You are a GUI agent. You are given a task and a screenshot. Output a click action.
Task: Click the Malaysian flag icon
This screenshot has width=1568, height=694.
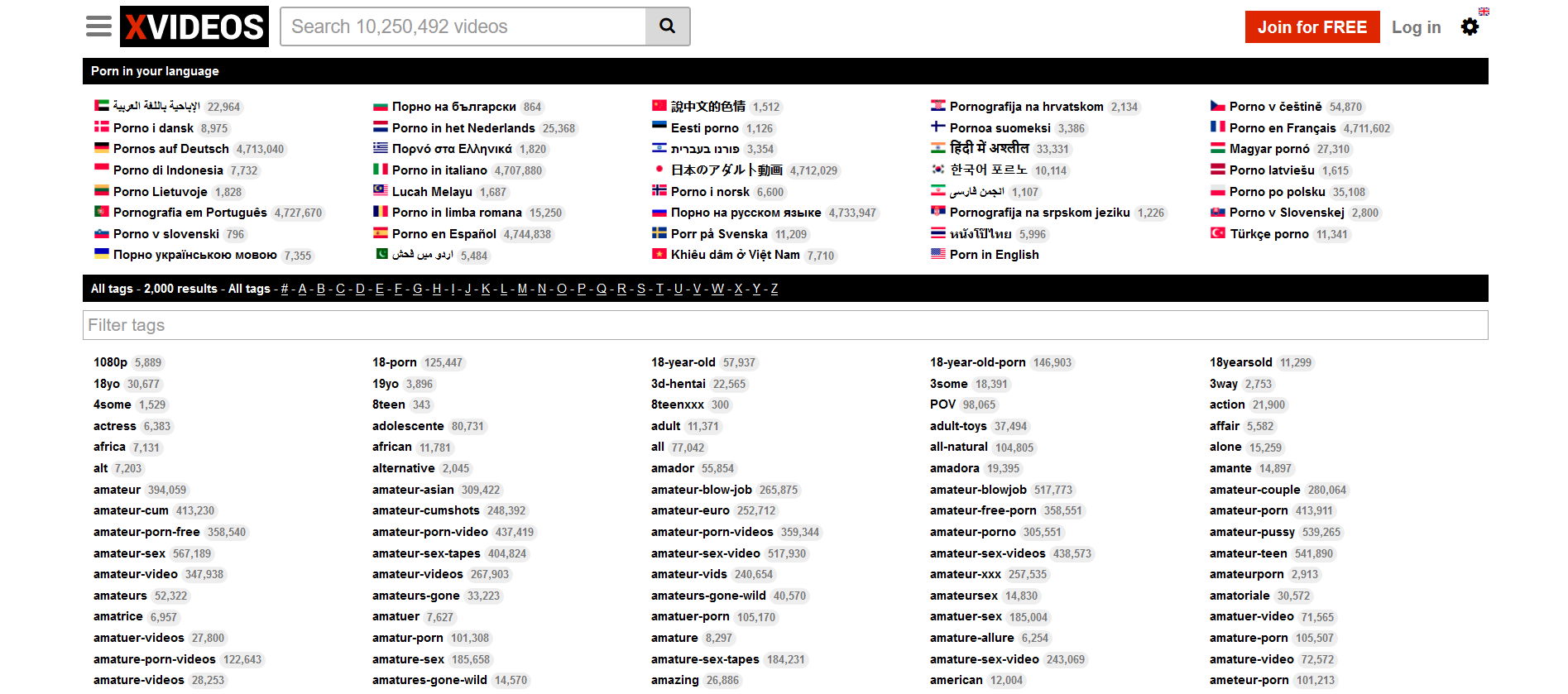(381, 191)
